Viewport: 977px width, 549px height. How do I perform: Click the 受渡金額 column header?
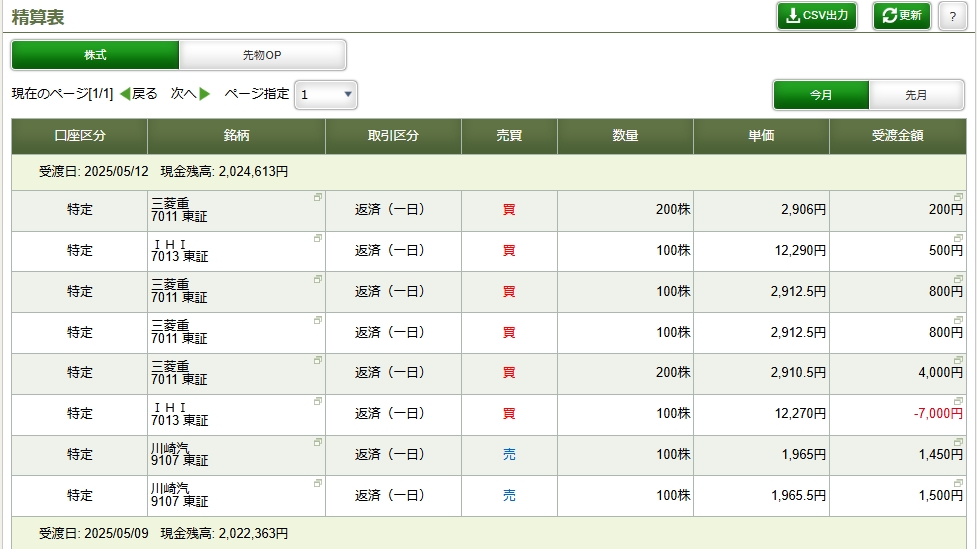898,136
